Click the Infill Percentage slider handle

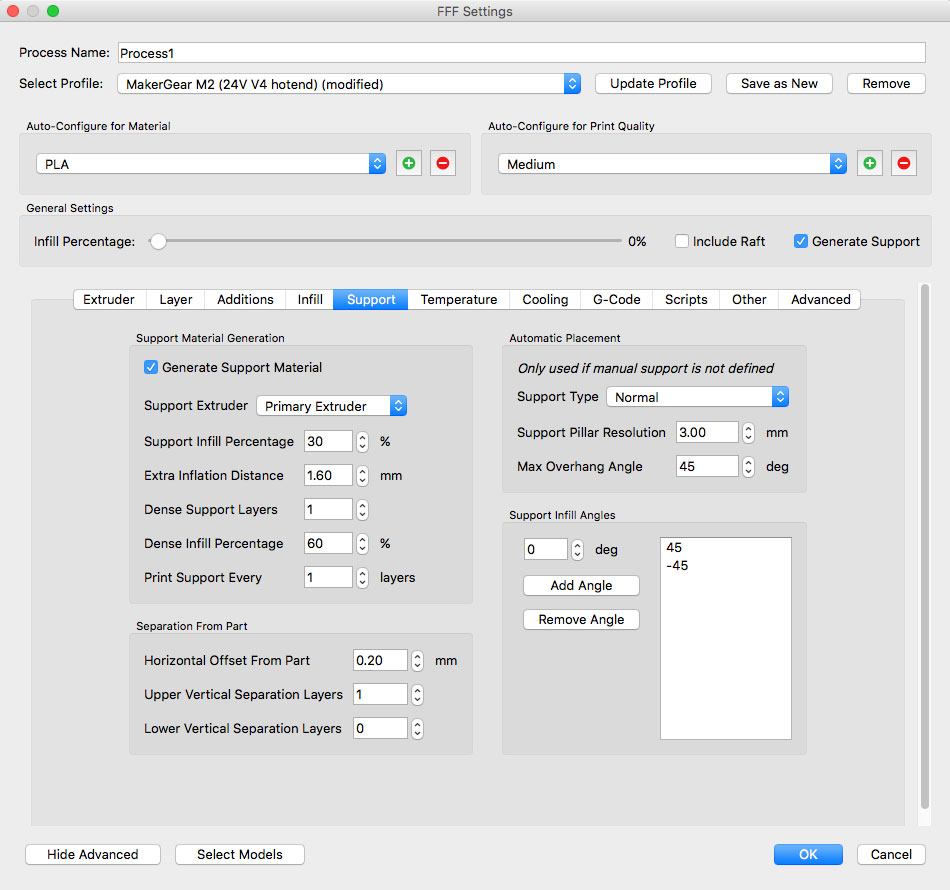[x=158, y=241]
